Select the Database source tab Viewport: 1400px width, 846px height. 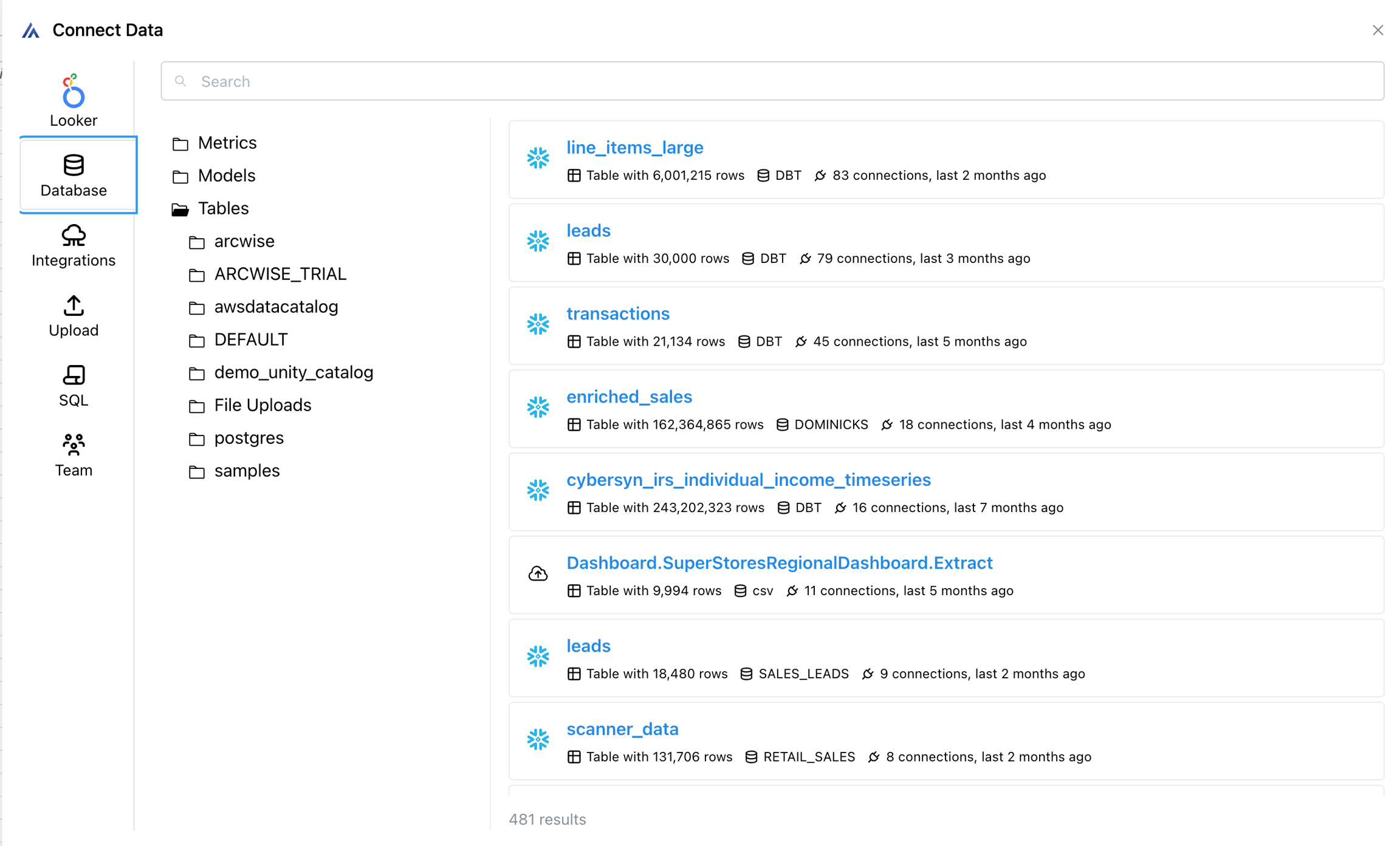(x=74, y=176)
